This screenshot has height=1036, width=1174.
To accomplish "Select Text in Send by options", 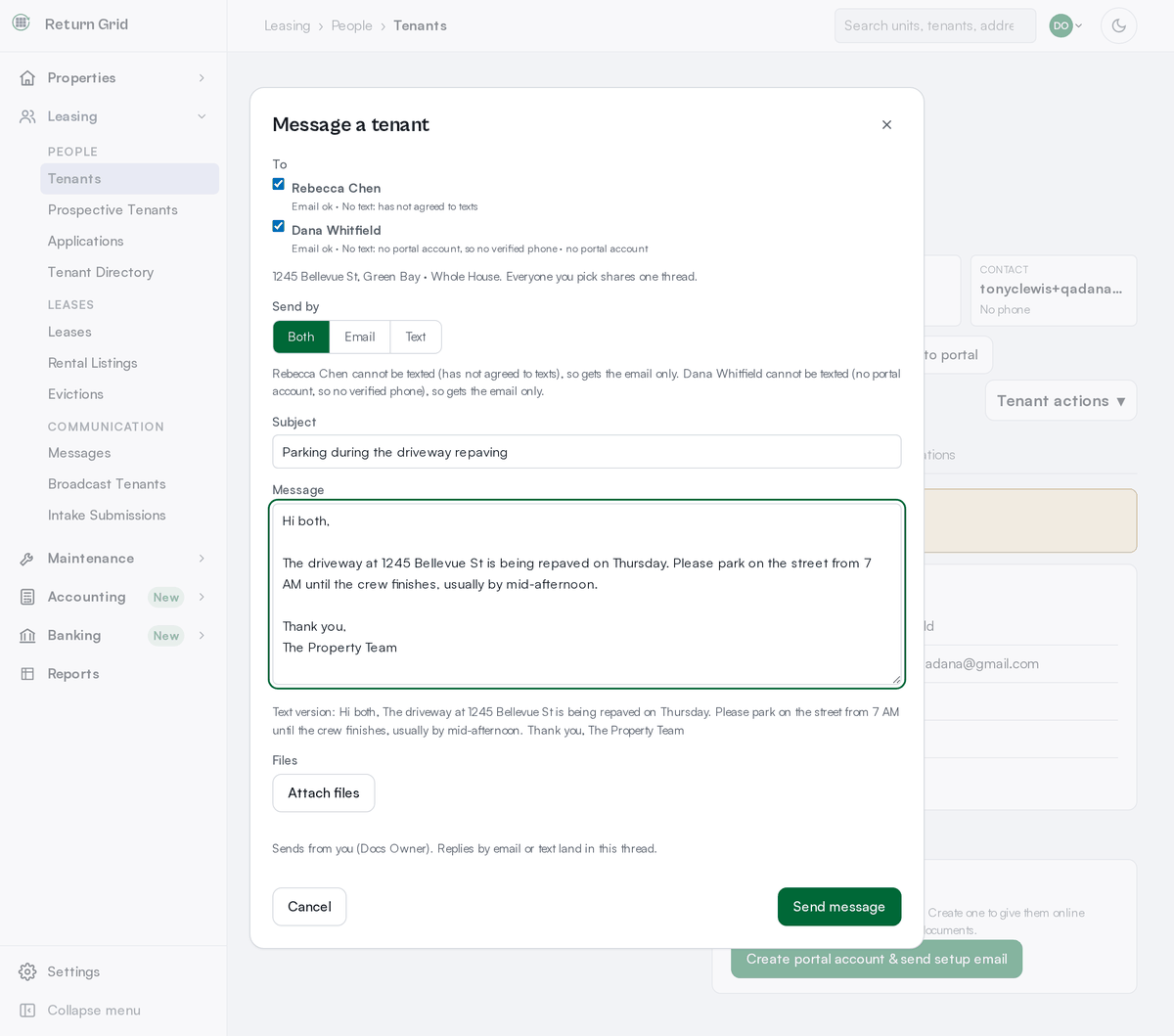I will click(x=416, y=337).
